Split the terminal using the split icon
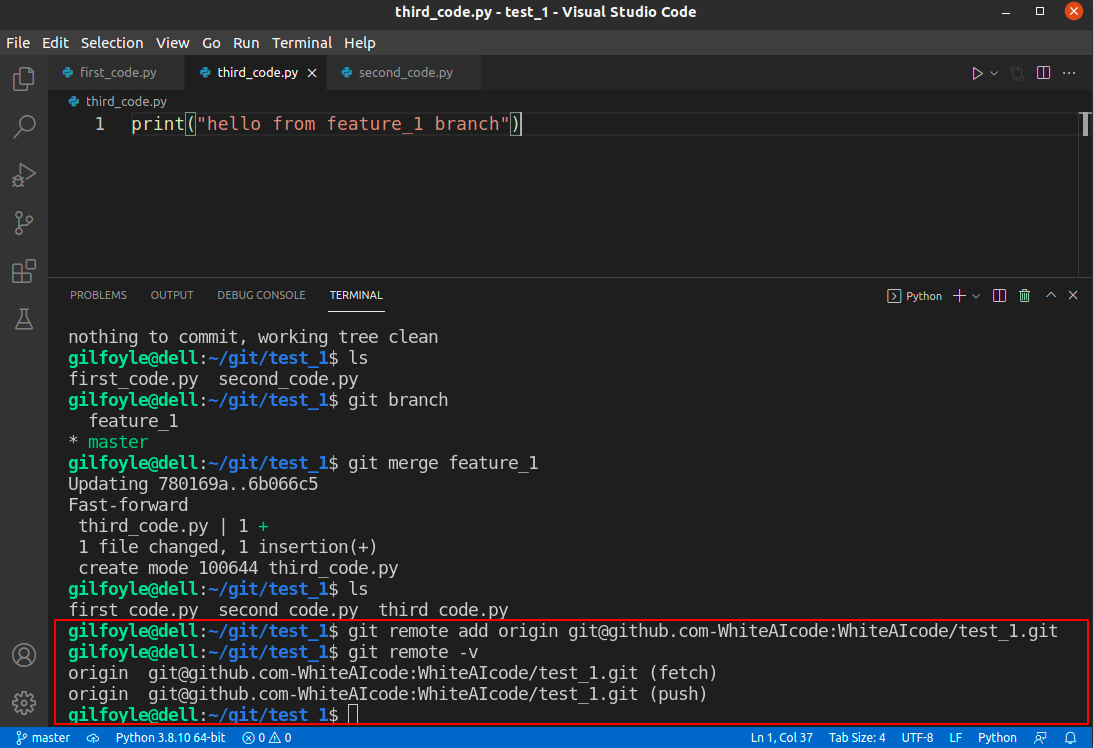 tap(999, 295)
